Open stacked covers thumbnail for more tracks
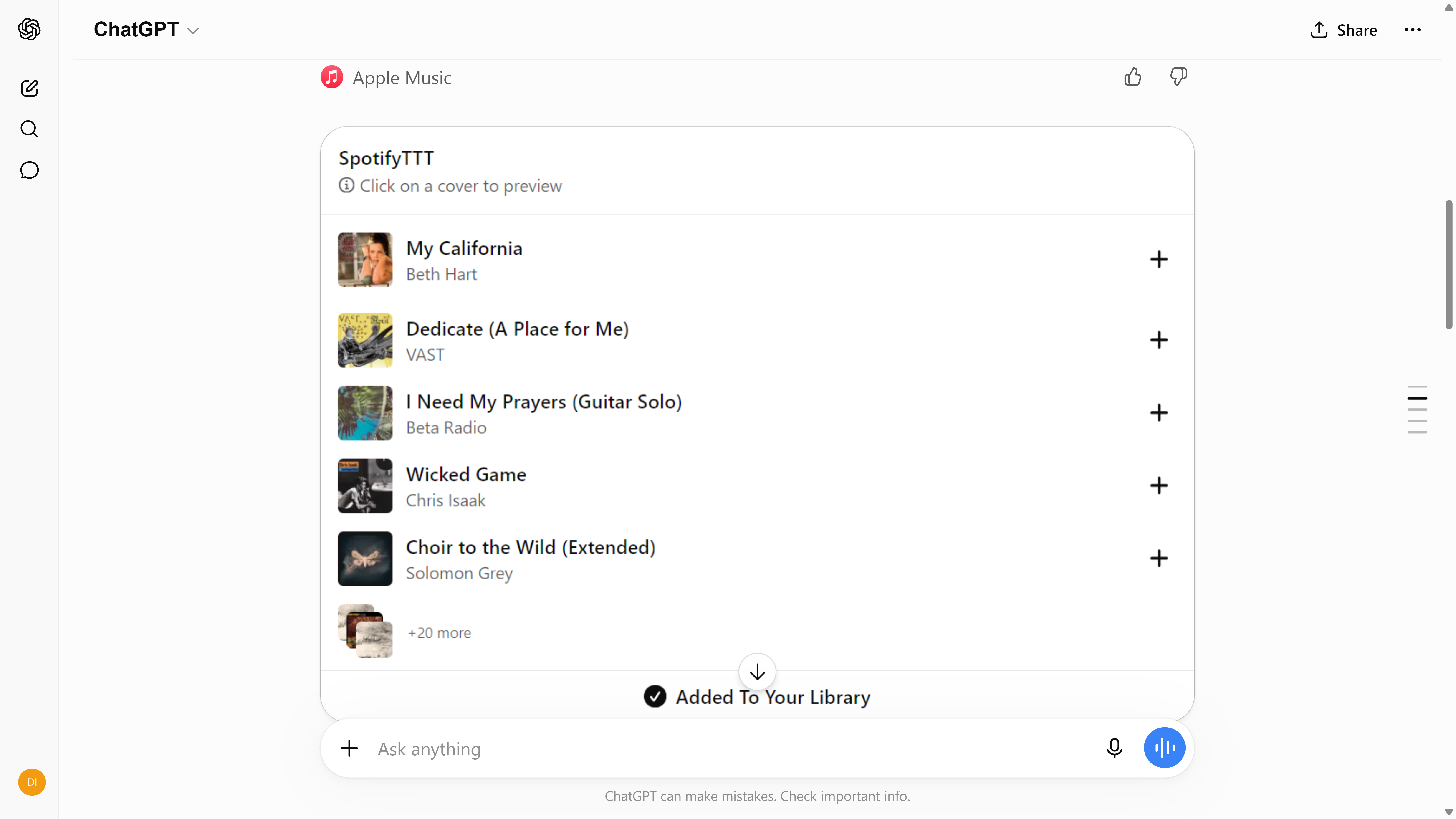The width and height of the screenshot is (1456, 819). [365, 631]
